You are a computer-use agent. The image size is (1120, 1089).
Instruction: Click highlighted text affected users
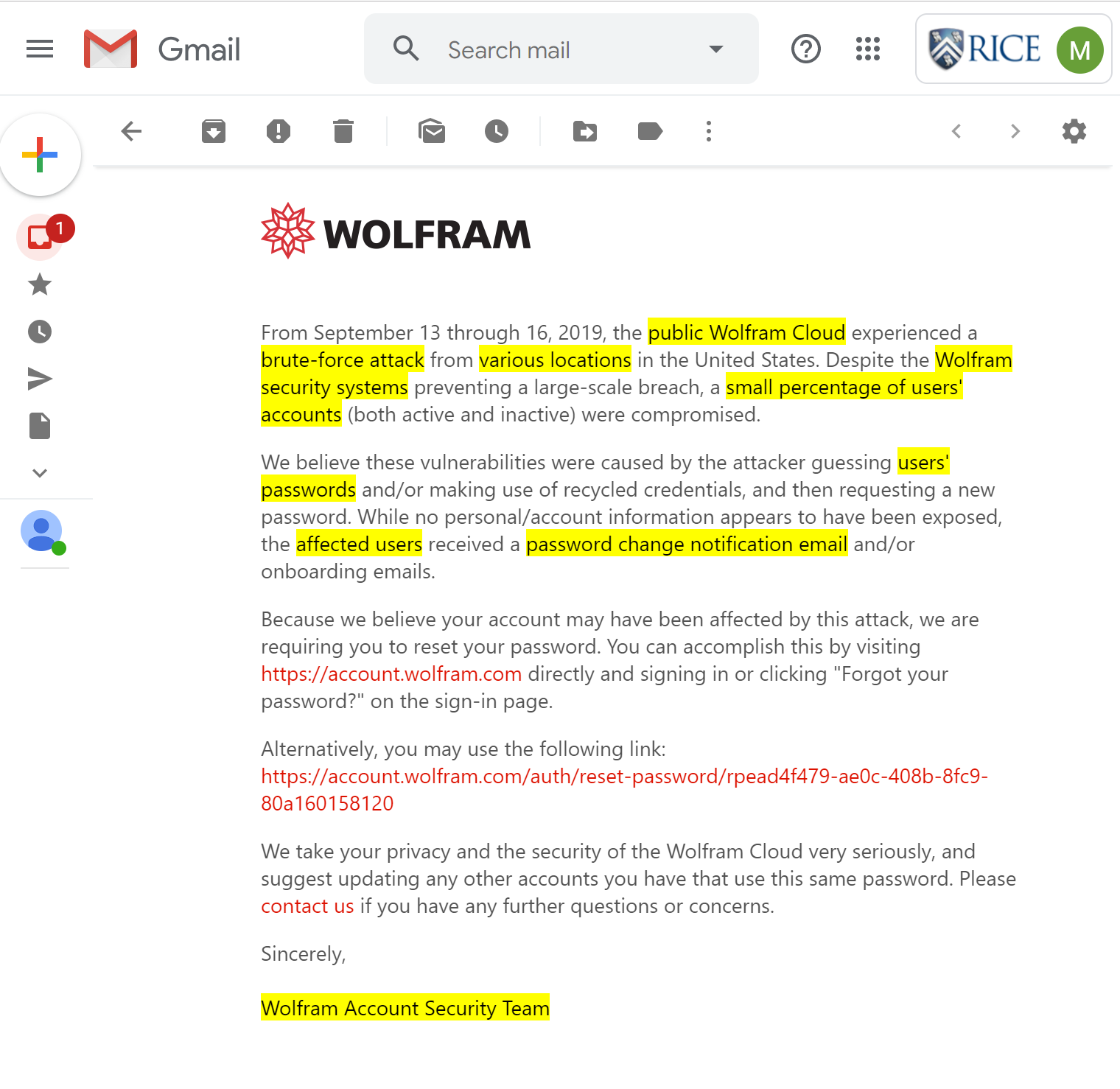click(x=359, y=544)
